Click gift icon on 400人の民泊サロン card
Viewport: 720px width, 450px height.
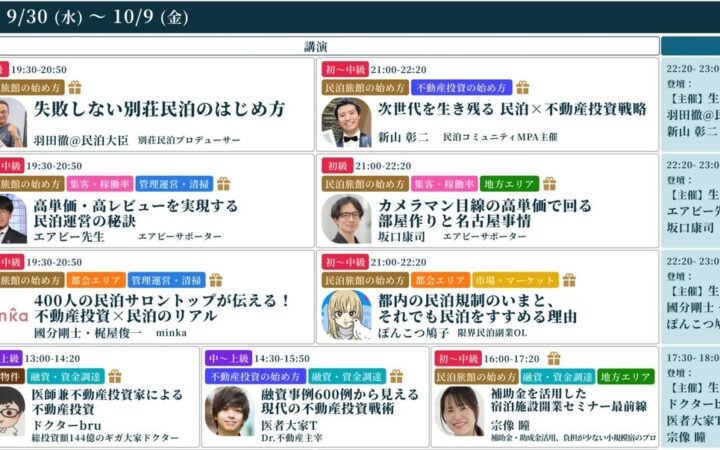point(216,280)
